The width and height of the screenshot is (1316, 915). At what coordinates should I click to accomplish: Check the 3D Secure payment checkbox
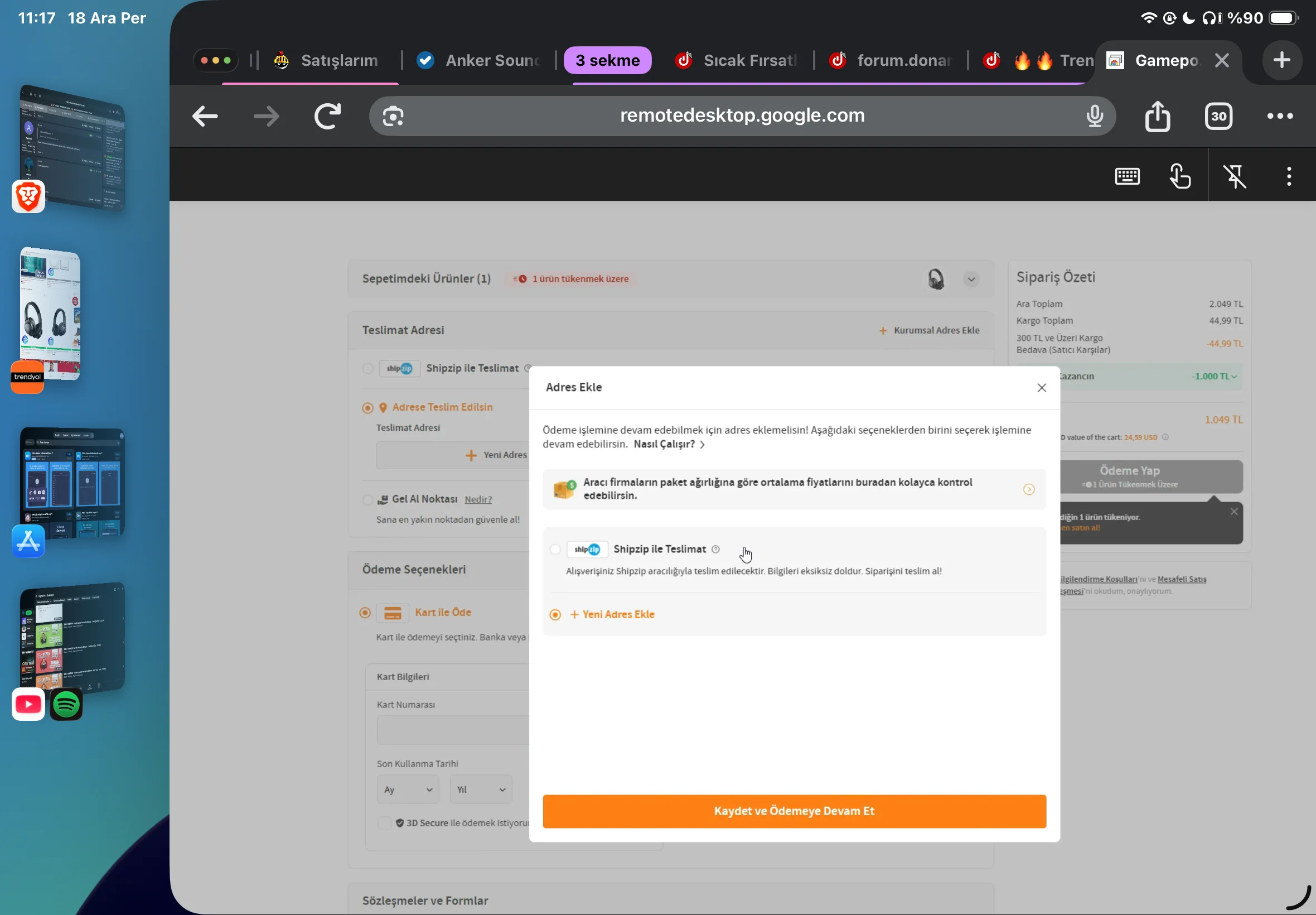point(384,823)
